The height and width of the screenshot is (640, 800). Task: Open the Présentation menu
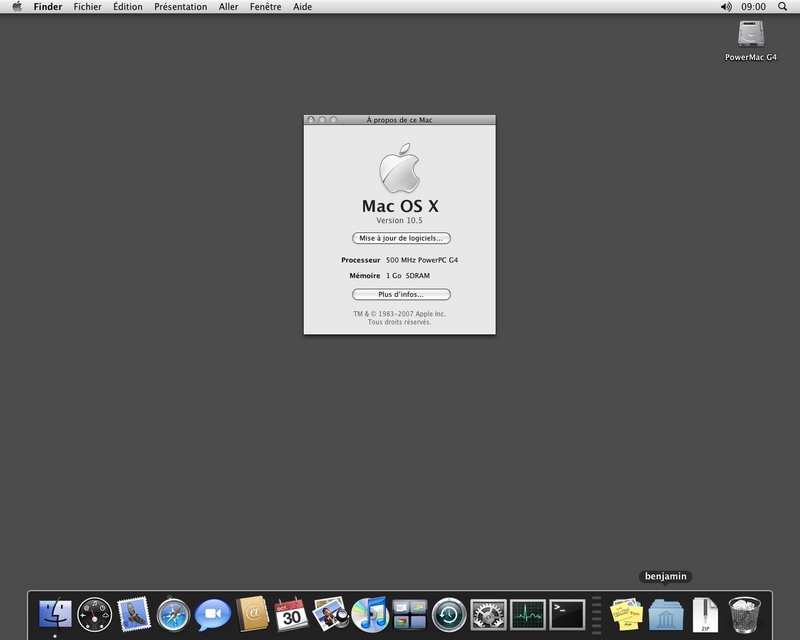[180, 6]
